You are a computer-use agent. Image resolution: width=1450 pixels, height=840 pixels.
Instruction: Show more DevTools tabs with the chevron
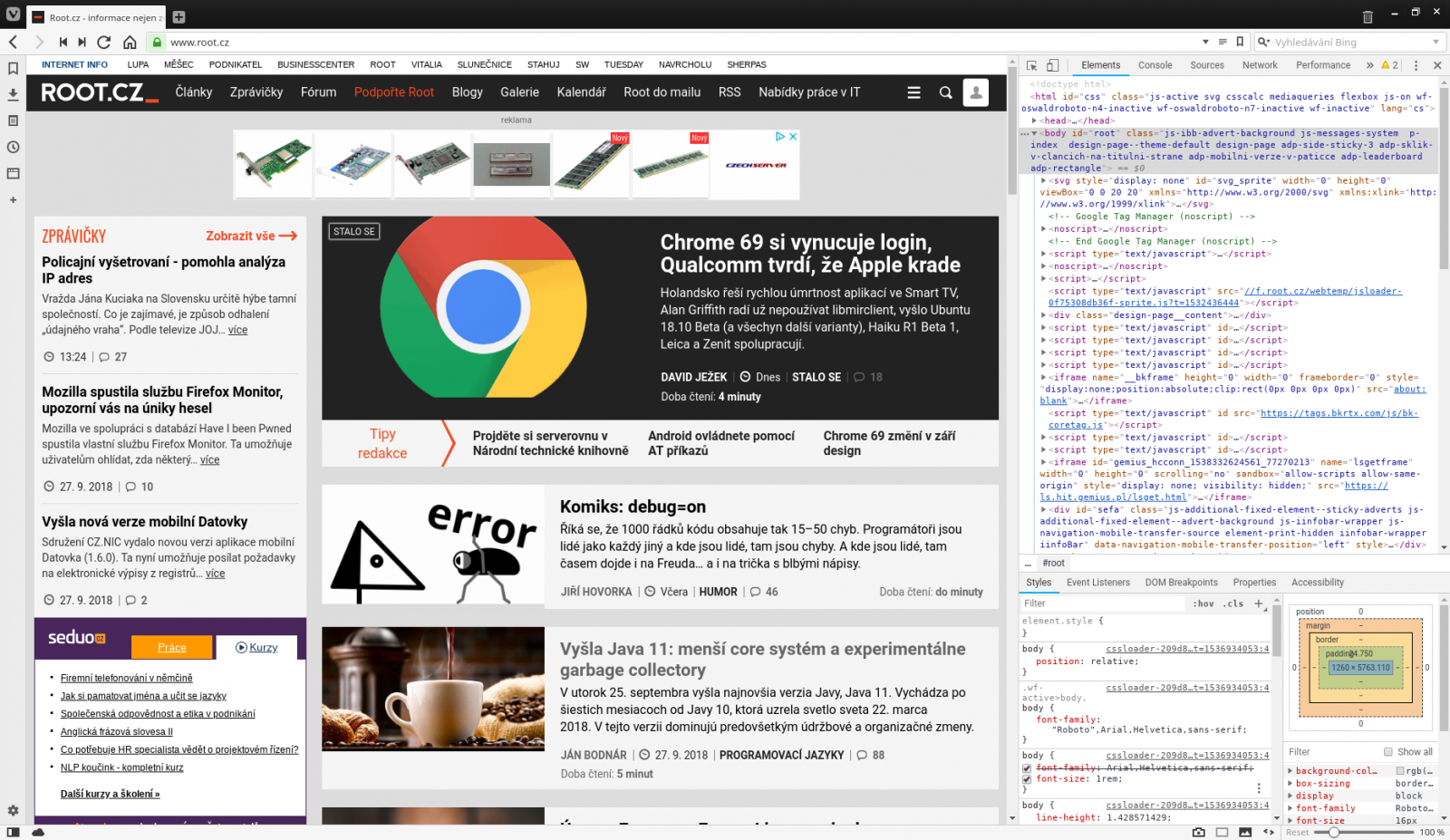[x=1369, y=65]
